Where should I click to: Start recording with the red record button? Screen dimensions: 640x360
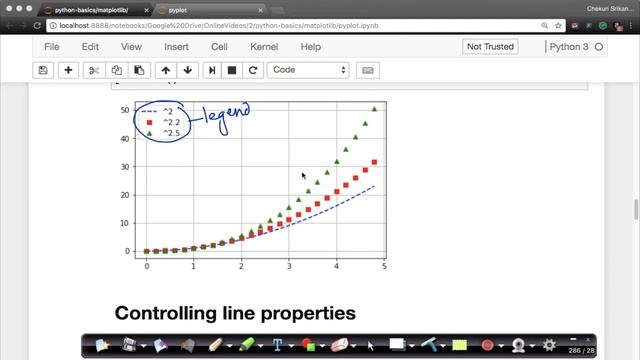(487, 345)
